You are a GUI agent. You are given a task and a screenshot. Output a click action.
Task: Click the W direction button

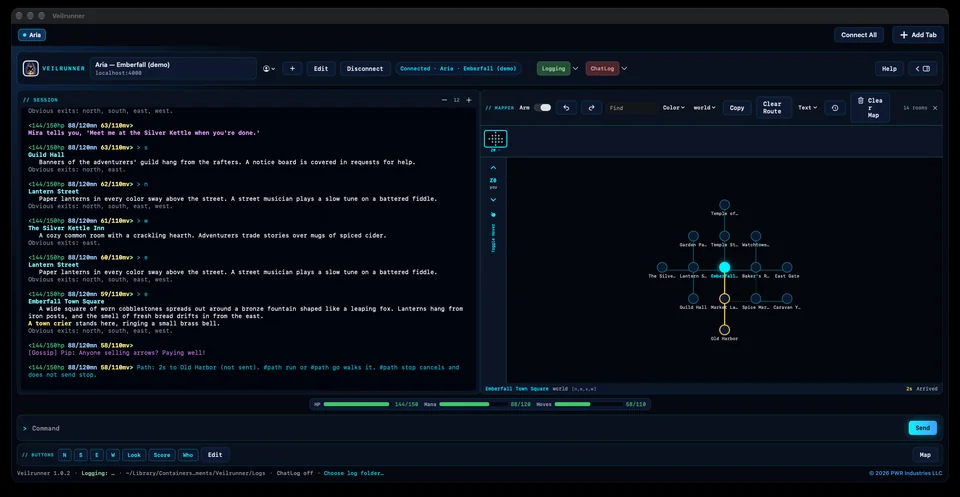click(x=113, y=455)
